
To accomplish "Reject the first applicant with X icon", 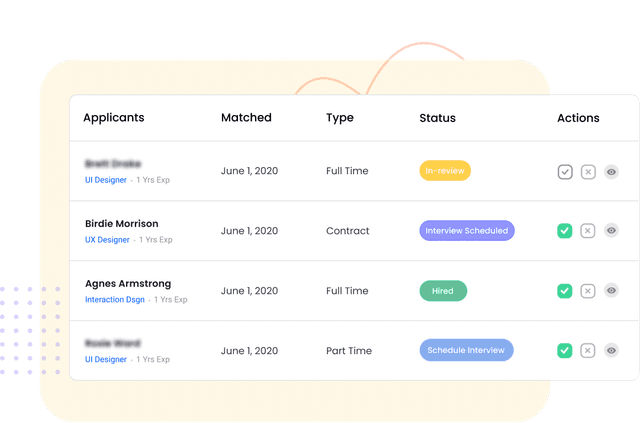I will point(588,172).
